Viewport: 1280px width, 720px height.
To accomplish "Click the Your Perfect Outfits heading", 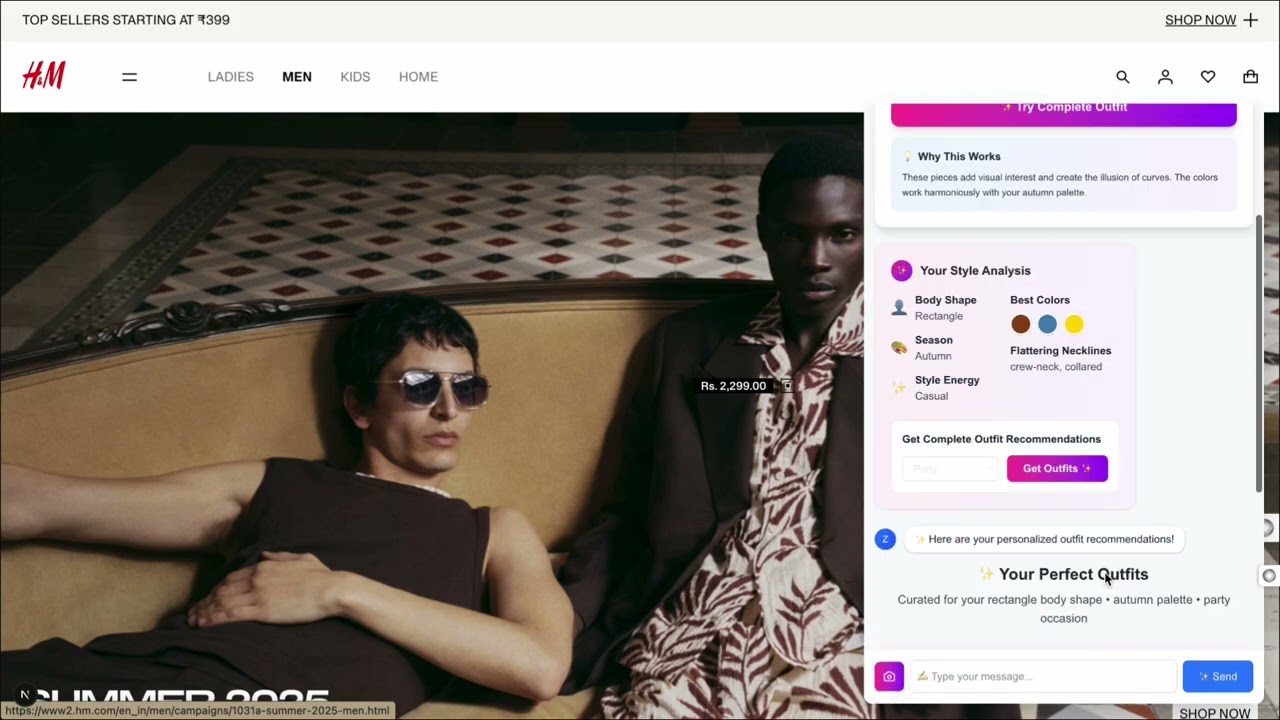I will (1064, 574).
